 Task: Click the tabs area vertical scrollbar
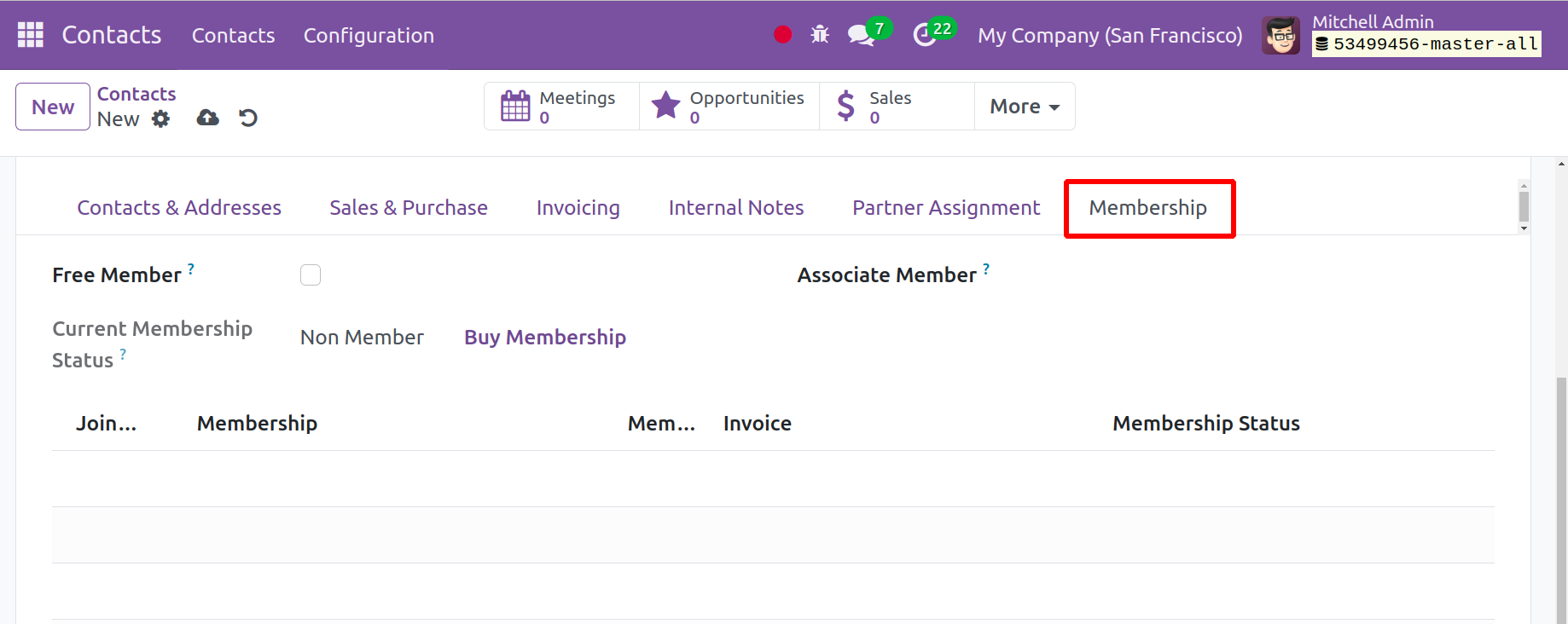[1524, 206]
